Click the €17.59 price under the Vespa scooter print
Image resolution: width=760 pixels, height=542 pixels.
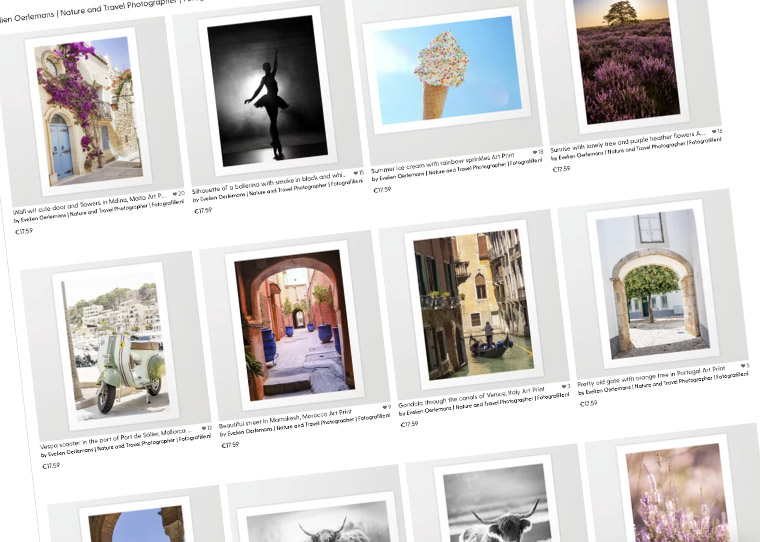coord(51,465)
